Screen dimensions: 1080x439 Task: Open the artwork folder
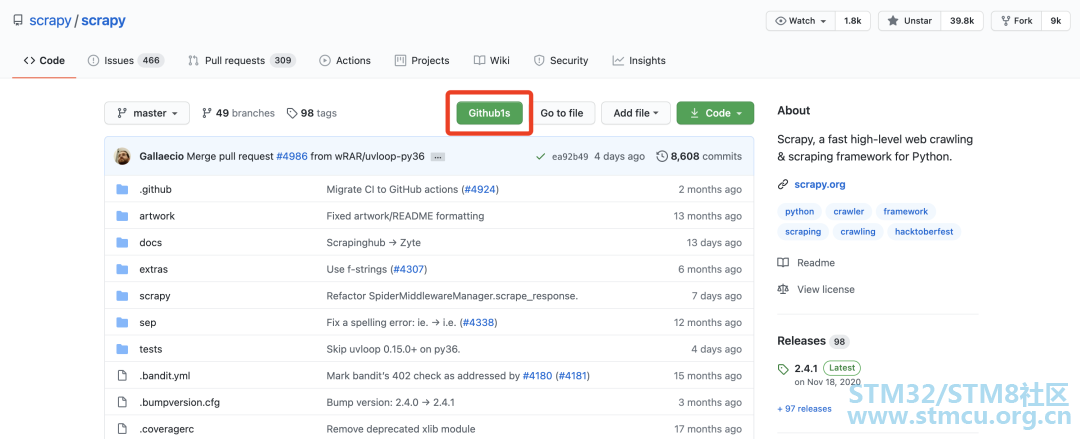point(157,216)
